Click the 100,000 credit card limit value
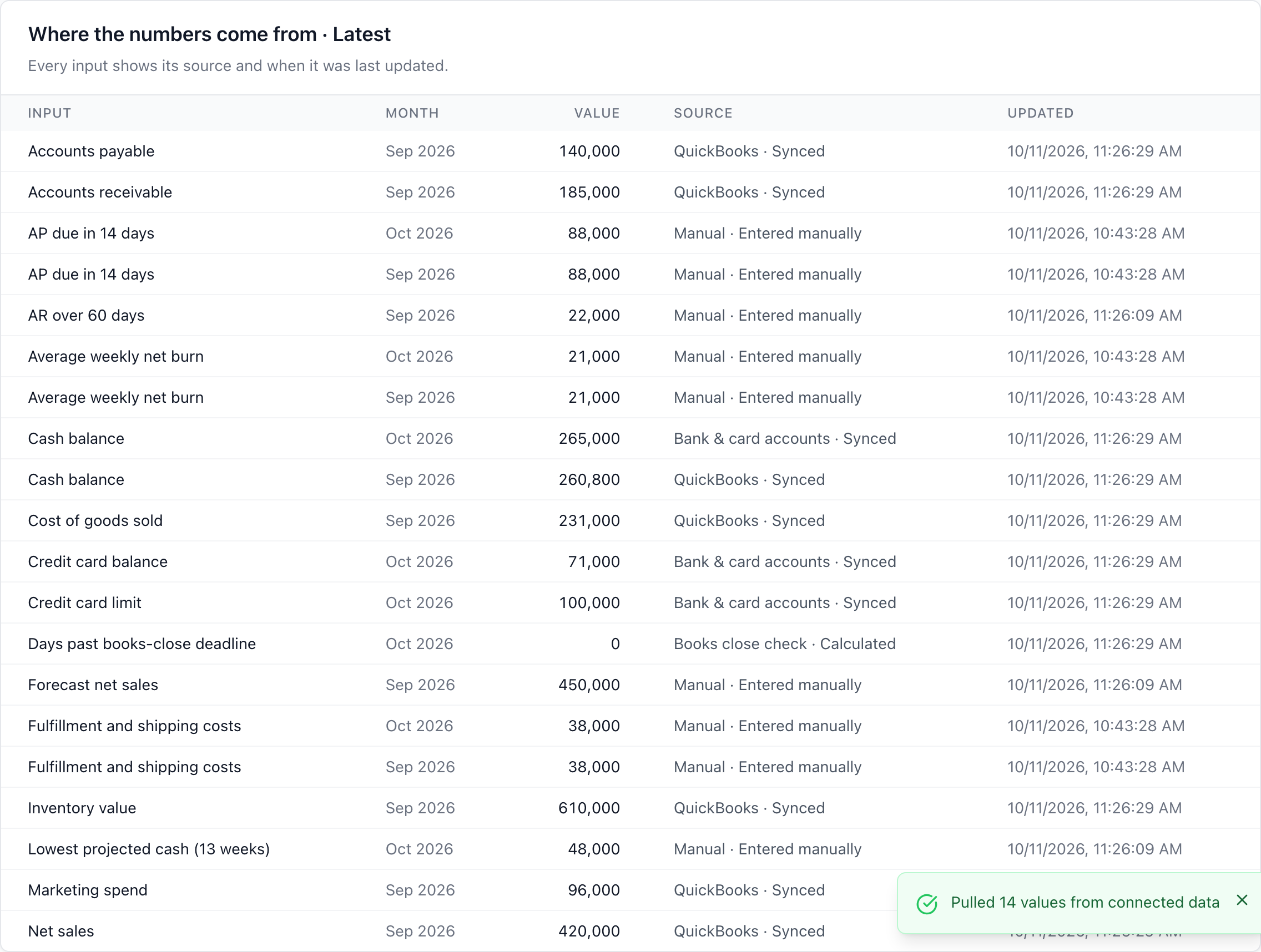The image size is (1261, 952). pyautogui.click(x=589, y=602)
